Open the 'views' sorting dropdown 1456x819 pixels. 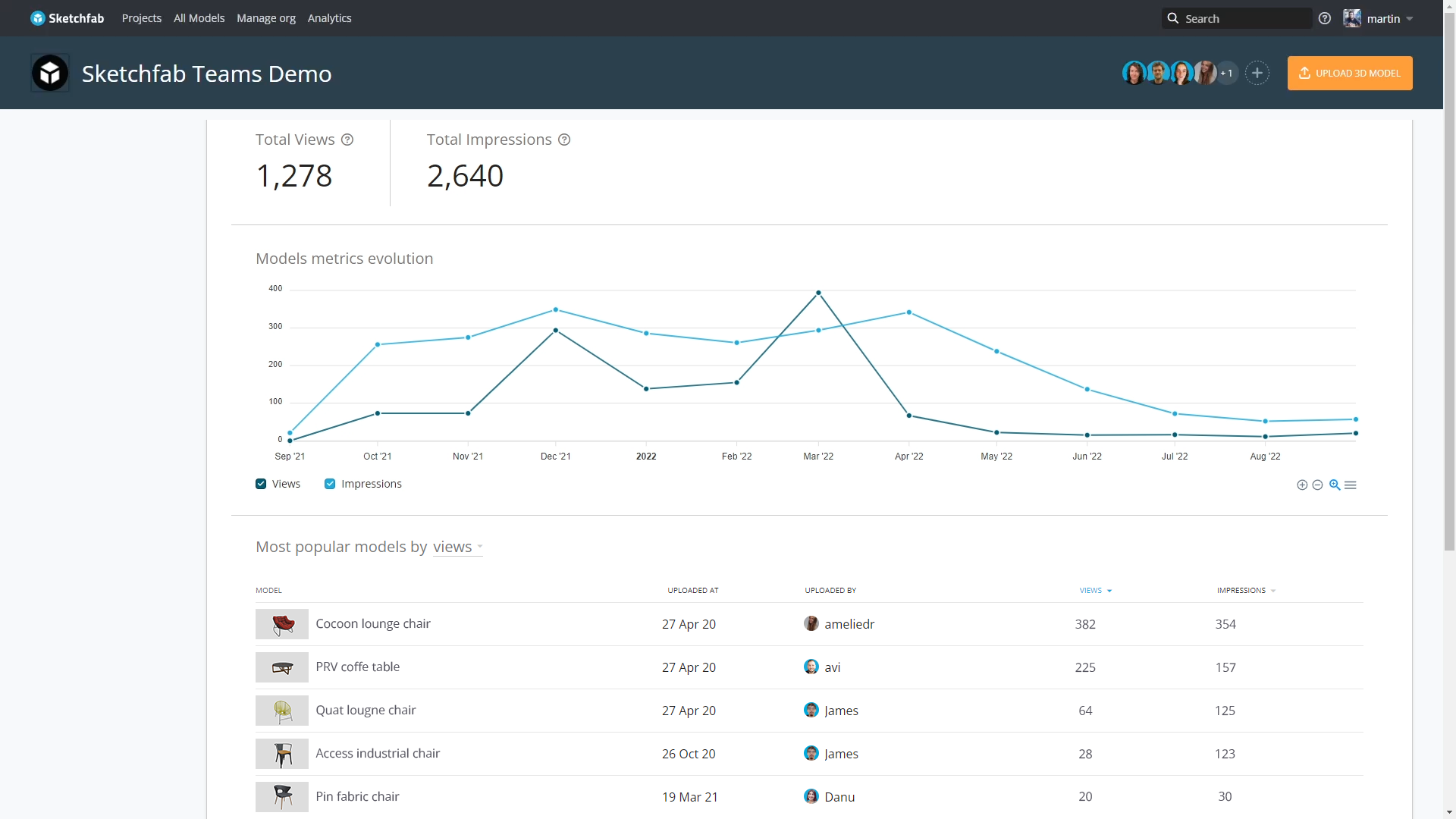[x=457, y=547]
